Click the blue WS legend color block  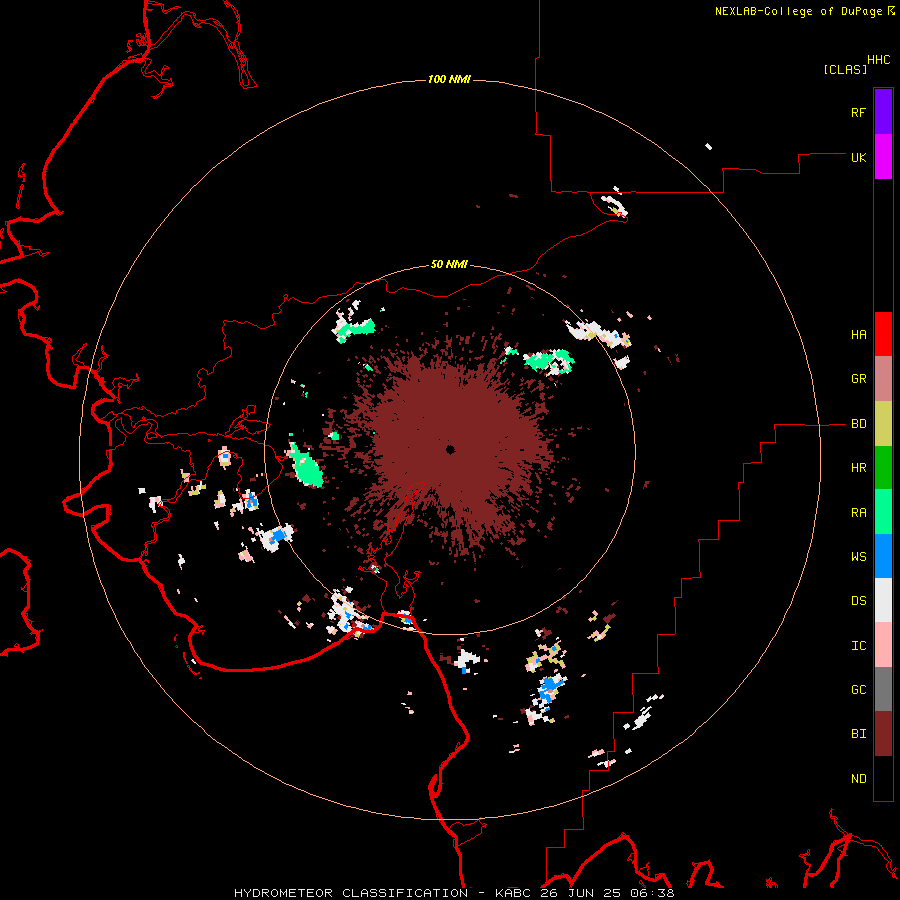pos(883,556)
